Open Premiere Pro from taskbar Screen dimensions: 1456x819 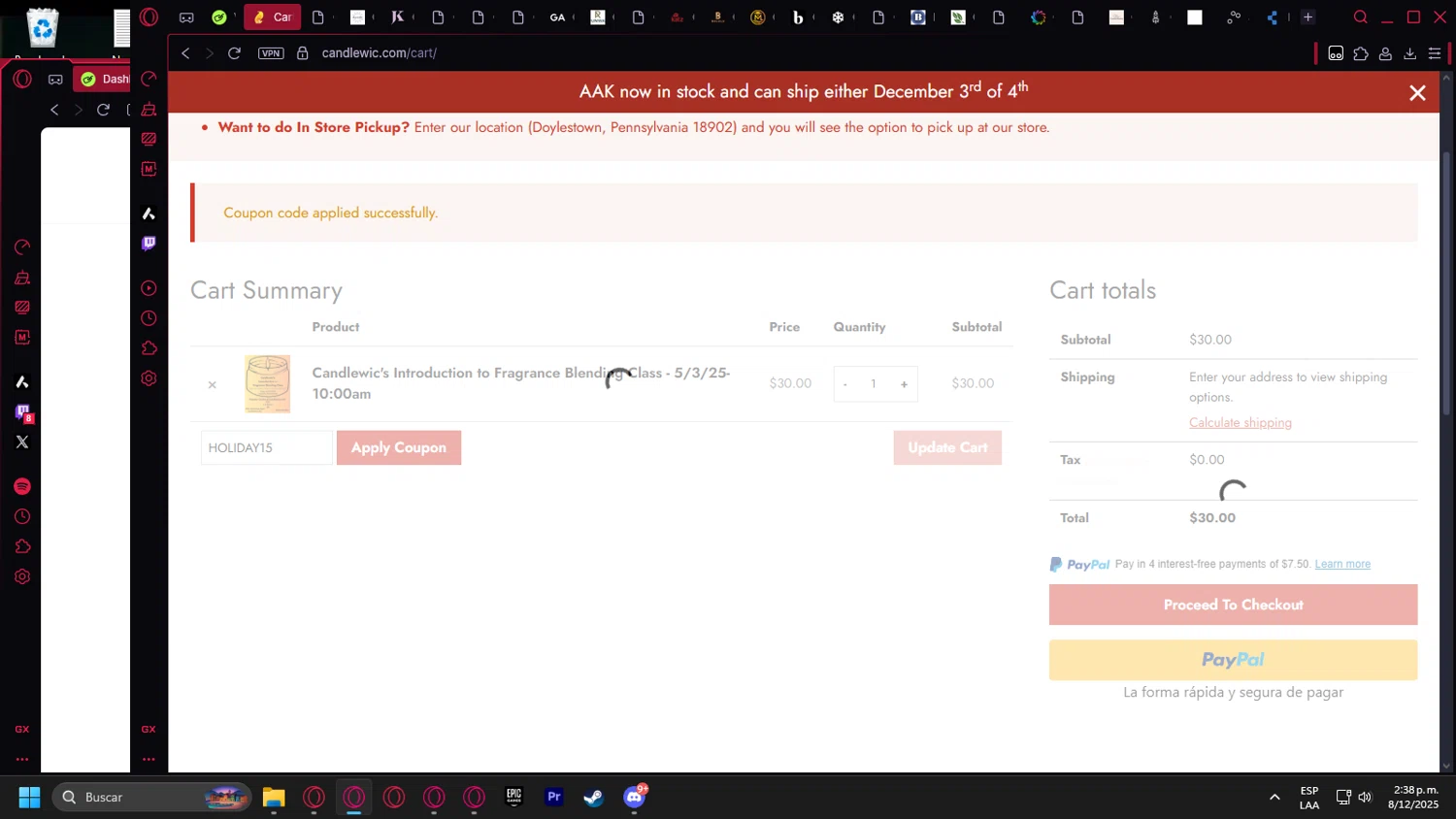554,797
